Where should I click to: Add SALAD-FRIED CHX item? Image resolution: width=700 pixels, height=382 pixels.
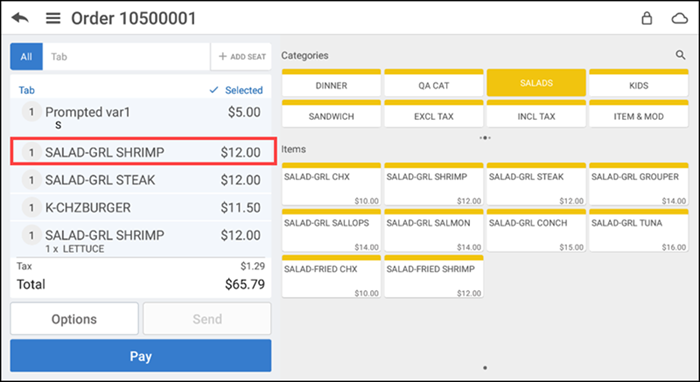click(x=331, y=276)
